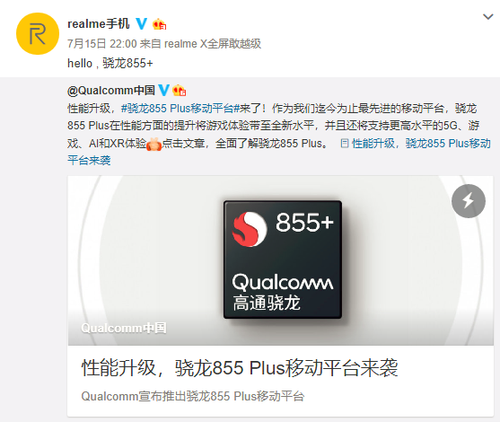
Task: Click Qualcomm中国's blue verified V badge
Action: coord(164,90)
